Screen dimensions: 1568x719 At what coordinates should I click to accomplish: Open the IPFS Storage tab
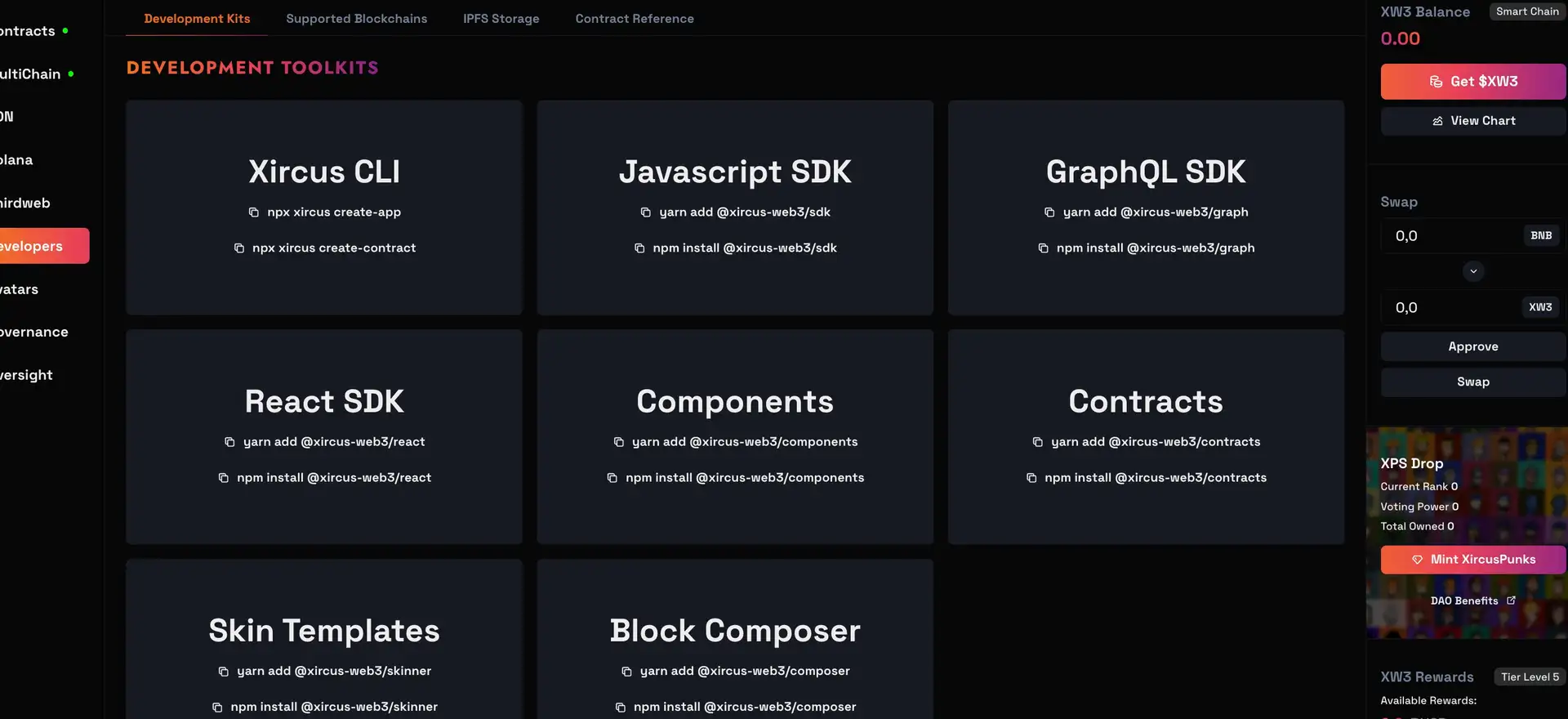(501, 18)
